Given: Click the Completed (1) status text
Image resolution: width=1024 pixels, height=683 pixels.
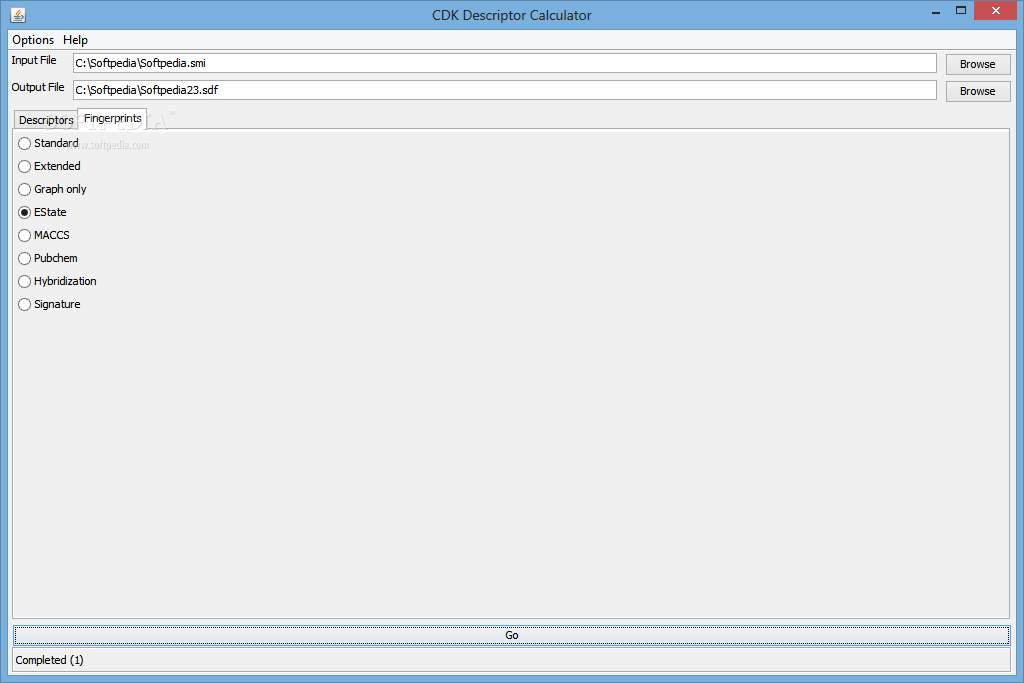Looking at the screenshot, I should (x=50, y=660).
